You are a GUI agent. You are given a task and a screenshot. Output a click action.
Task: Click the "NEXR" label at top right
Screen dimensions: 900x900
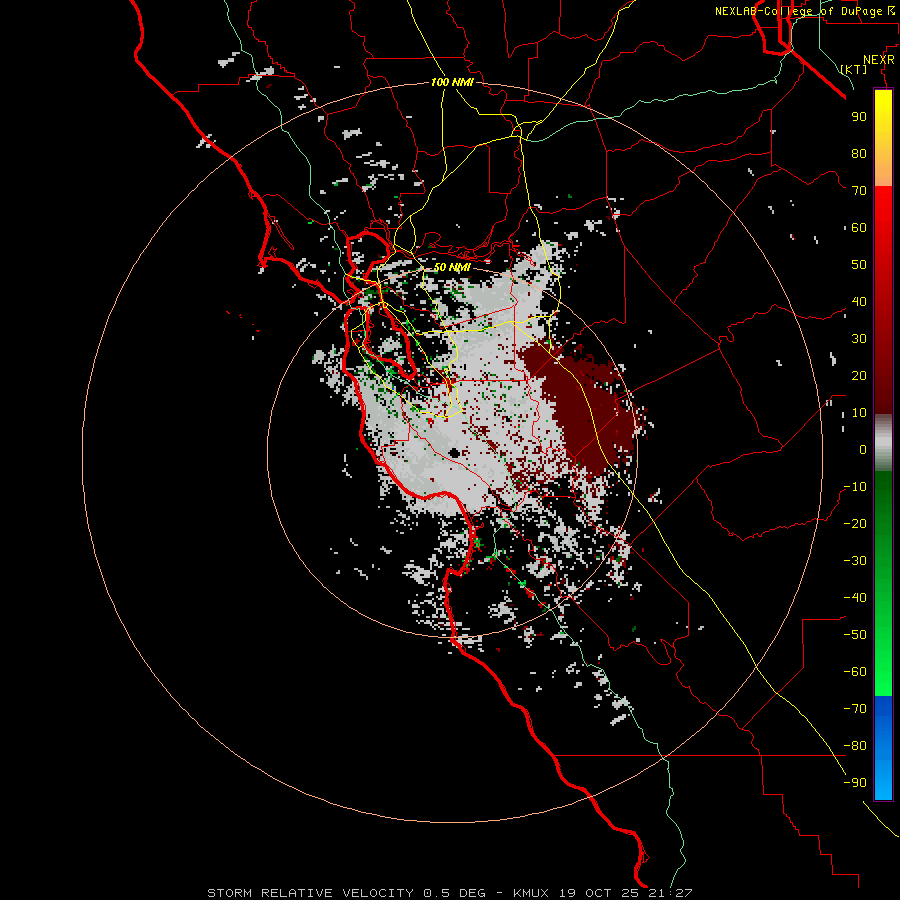(879, 60)
